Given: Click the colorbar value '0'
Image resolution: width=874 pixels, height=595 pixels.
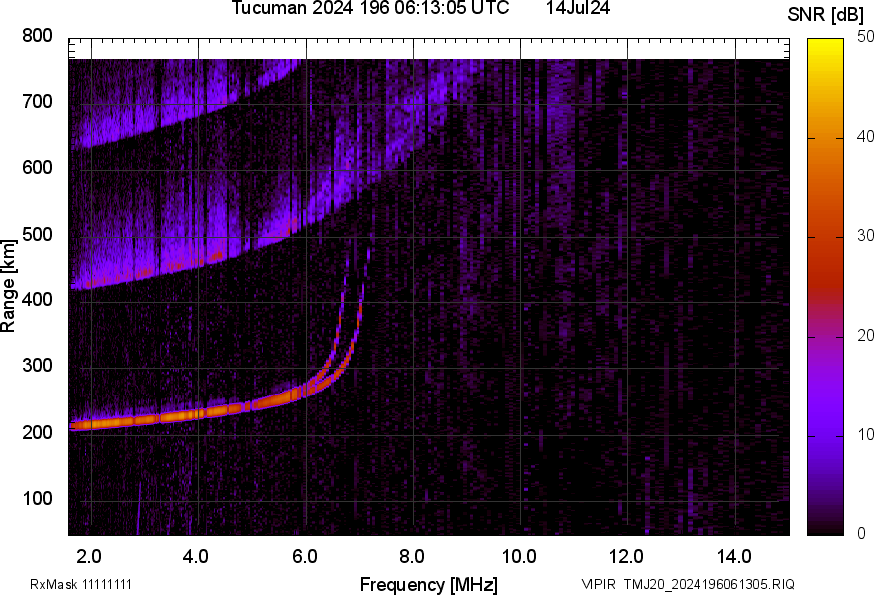Looking at the screenshot, I should [x=861, y=534].
